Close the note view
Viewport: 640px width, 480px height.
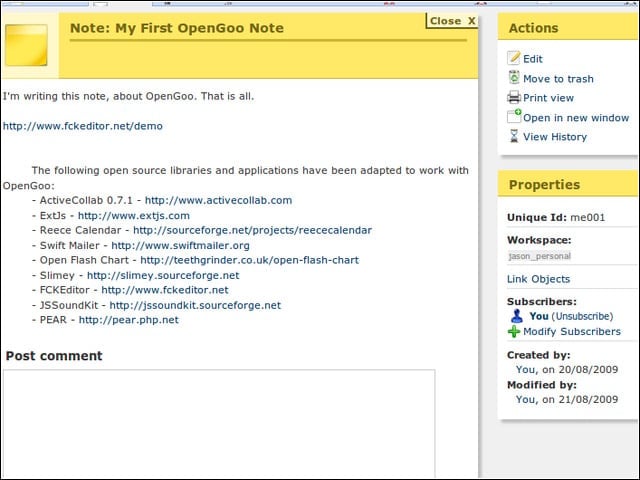tap(452, 21)
